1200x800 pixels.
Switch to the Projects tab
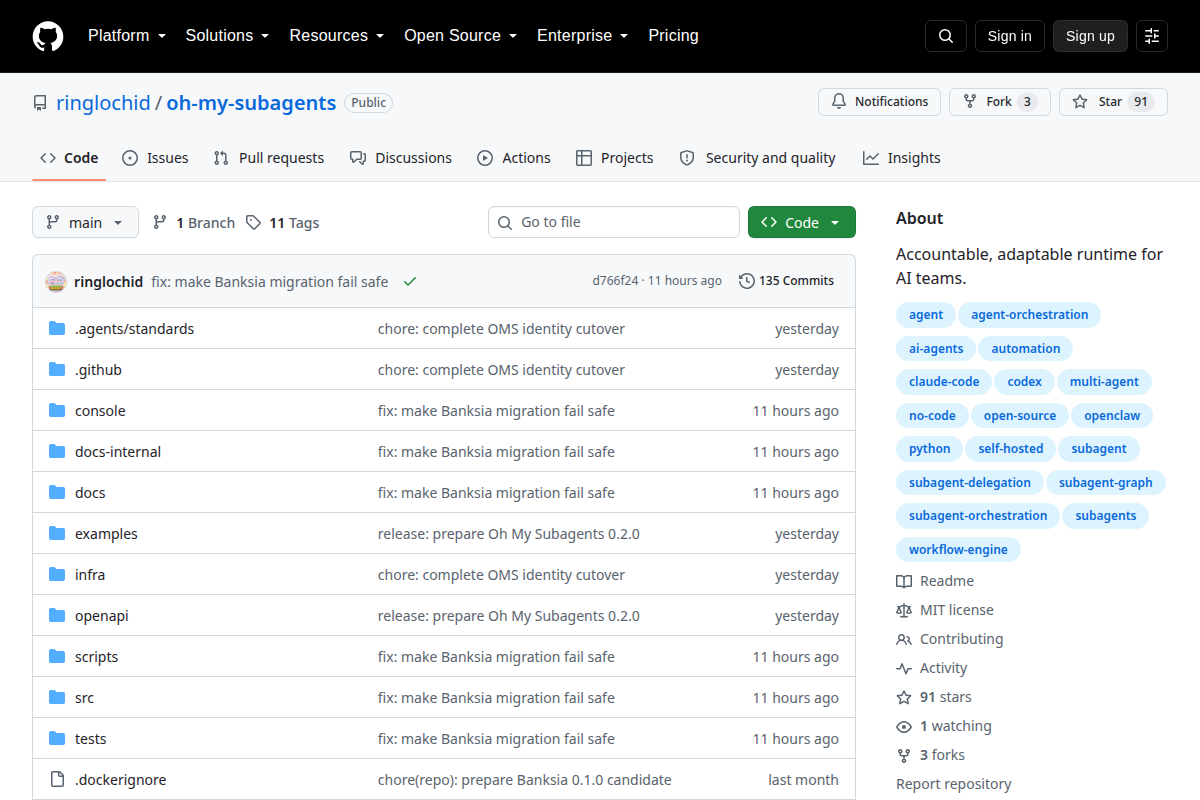coord(615,158)
